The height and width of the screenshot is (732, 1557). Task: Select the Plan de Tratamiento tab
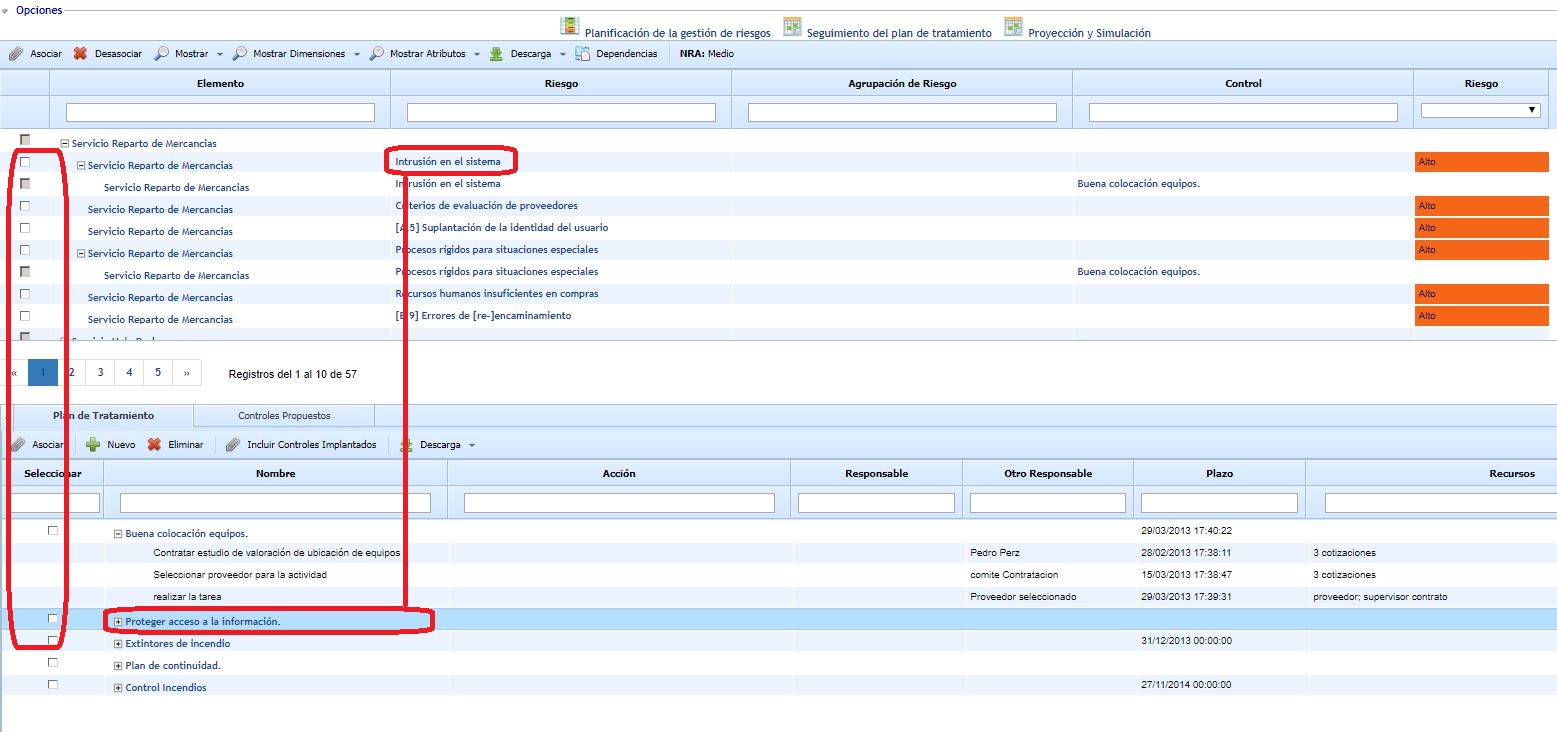[x=103, y=416]
